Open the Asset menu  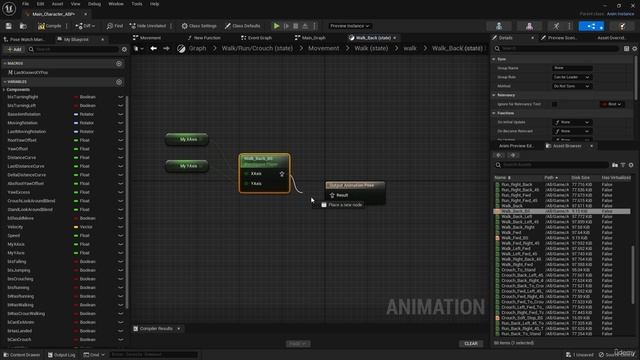click(x=58, y=4)
